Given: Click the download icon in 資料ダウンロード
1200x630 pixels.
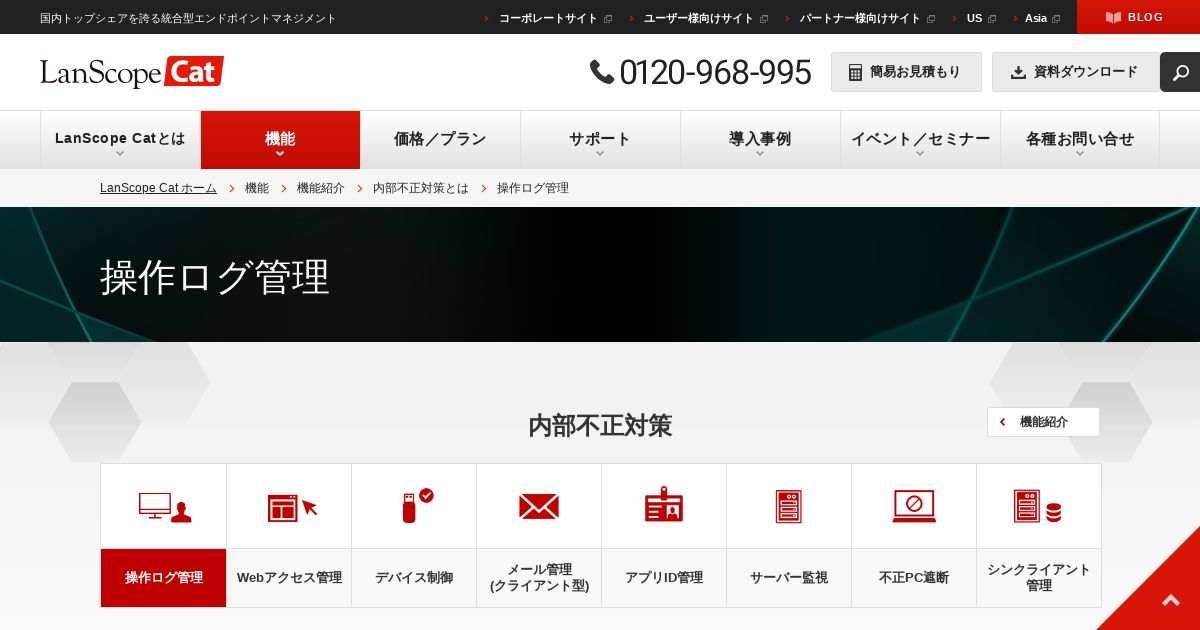Looking at the screenshot, I should pos(1018,72).
